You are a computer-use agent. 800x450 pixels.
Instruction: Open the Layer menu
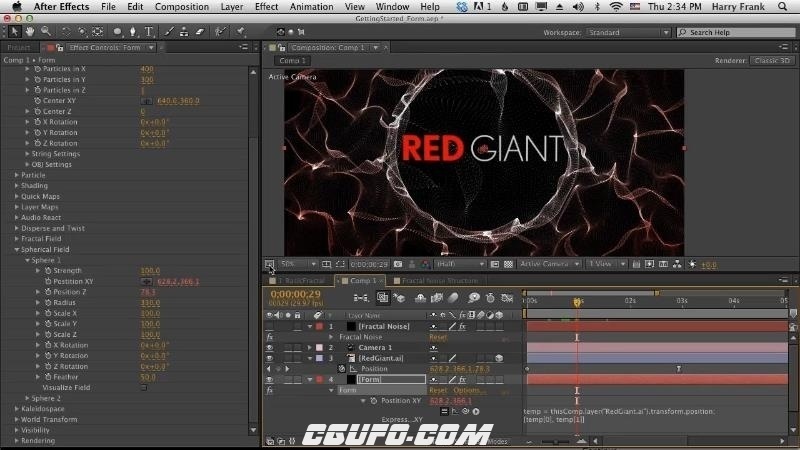click(232, 7)
